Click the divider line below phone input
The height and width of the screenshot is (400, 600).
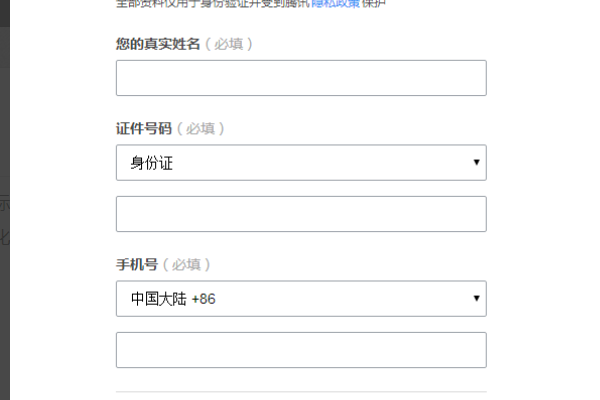click(300, 391)
